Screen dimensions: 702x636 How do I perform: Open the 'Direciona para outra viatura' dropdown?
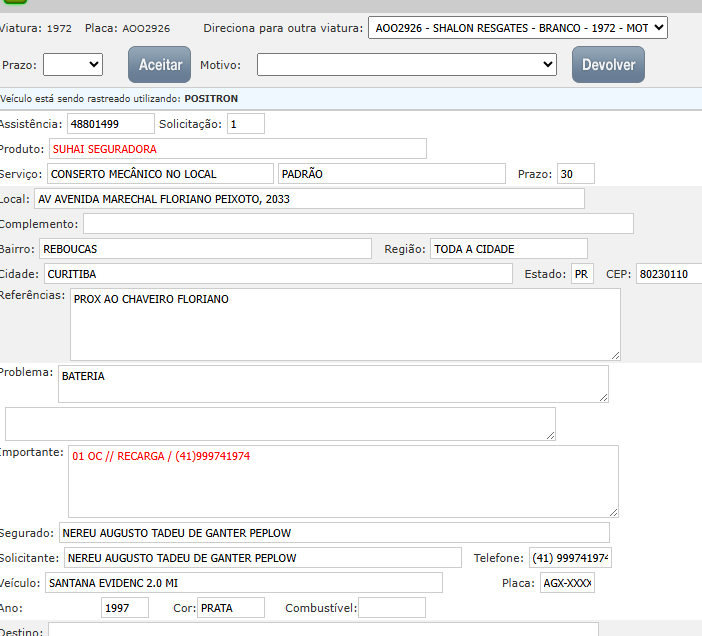click(x=517, y=28)
